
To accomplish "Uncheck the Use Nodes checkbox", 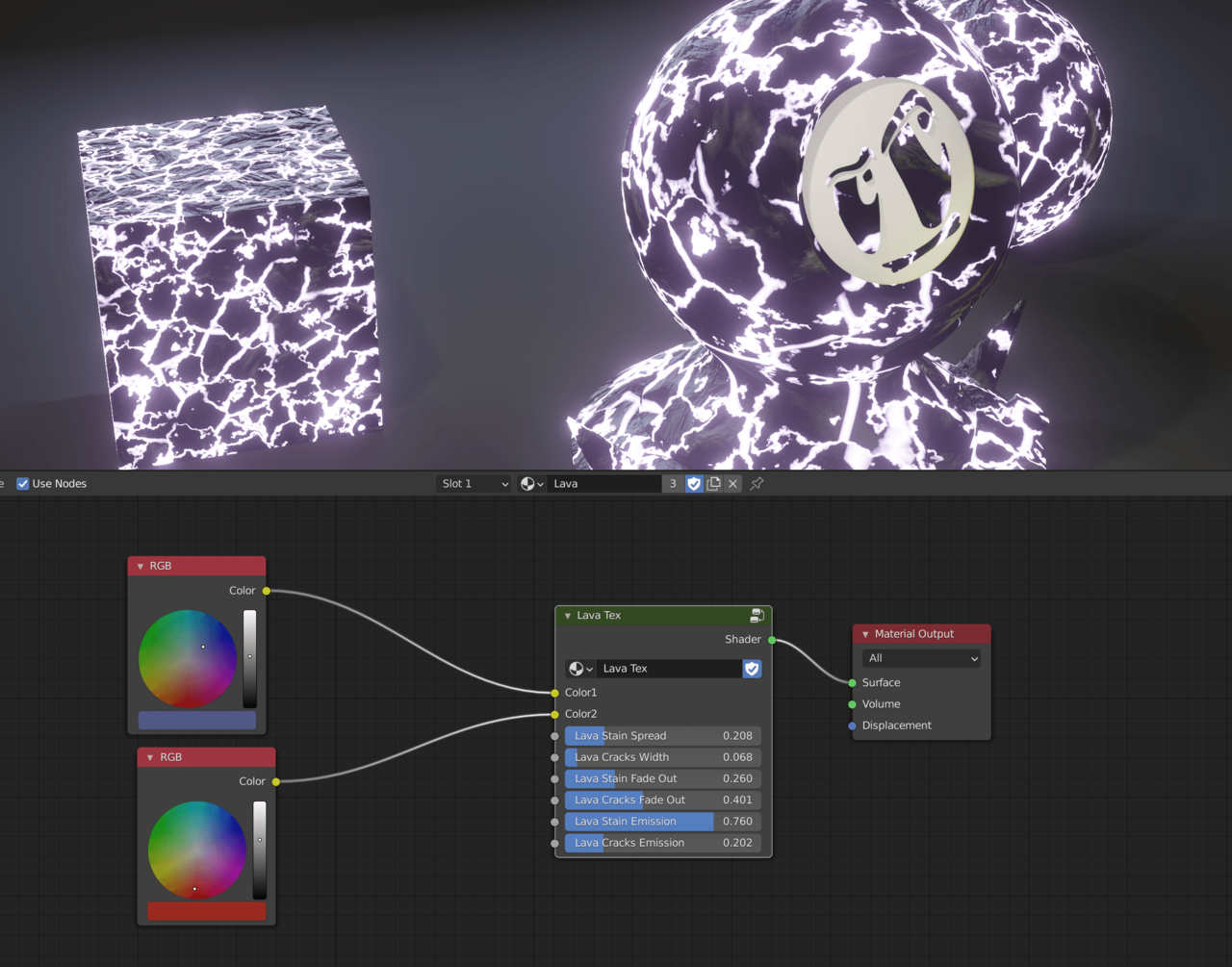I will pos(23,484).
